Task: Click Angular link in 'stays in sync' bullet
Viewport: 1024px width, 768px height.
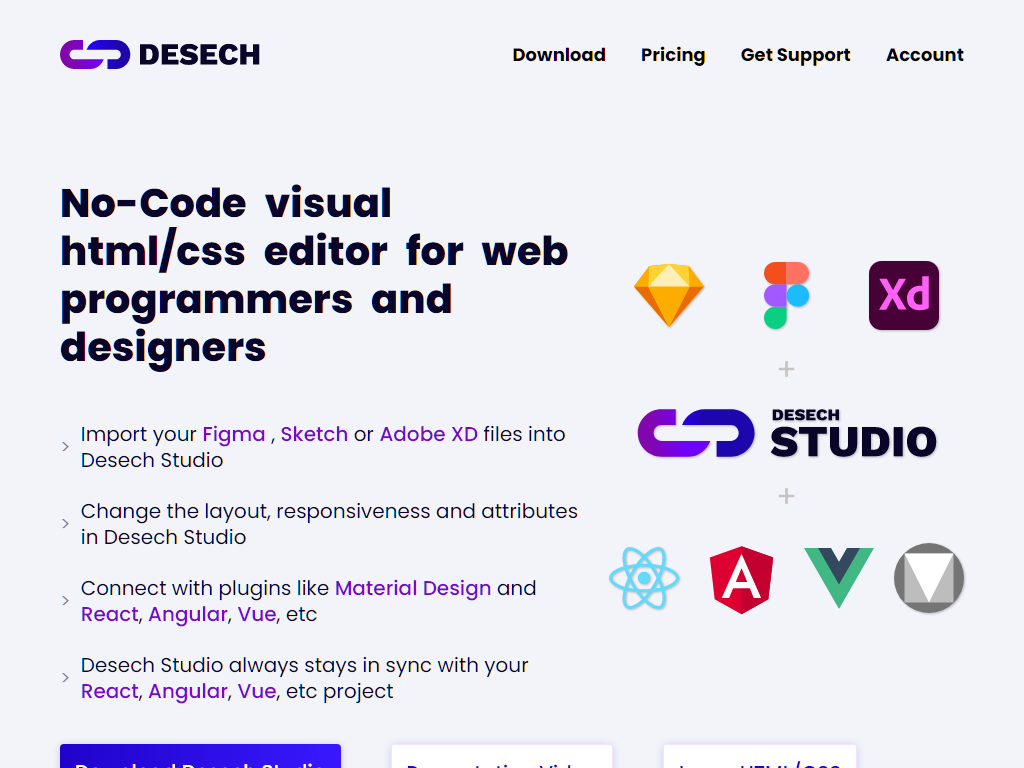Action: (188, 692)
